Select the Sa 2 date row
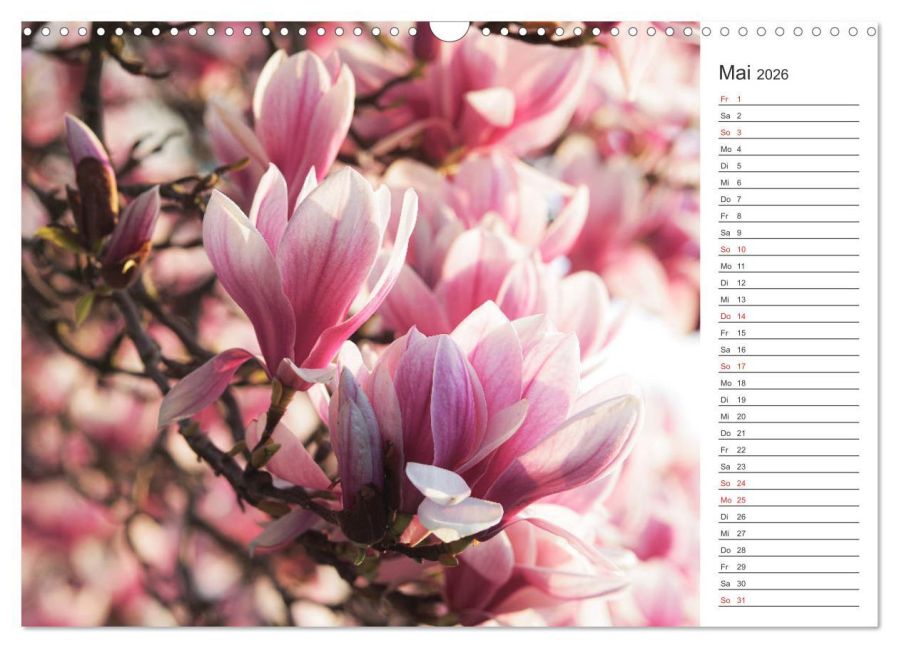The height and width of the screenshot is (648, 899). (789, 116)
